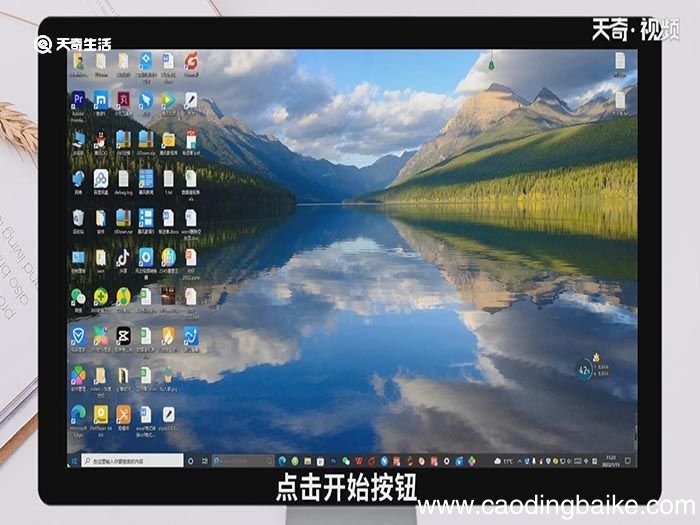This screenshot has width=700, height=525.
Task: Open the Action Center notification icon
Action: pyautogui.click(x=627, y=461)
